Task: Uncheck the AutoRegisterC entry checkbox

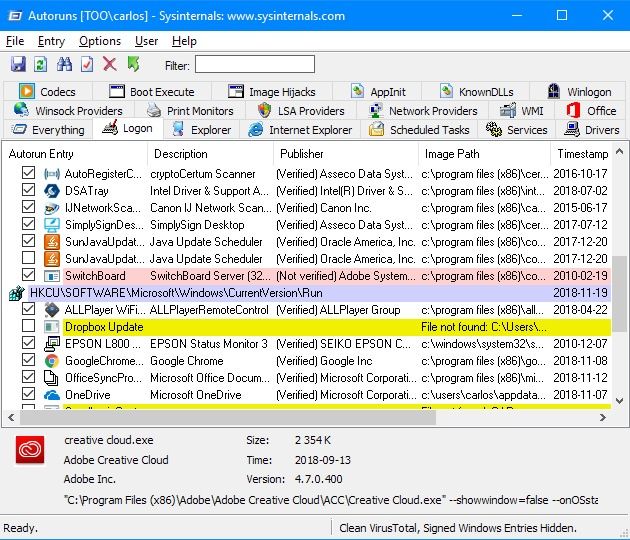Action: click(28, 173)
